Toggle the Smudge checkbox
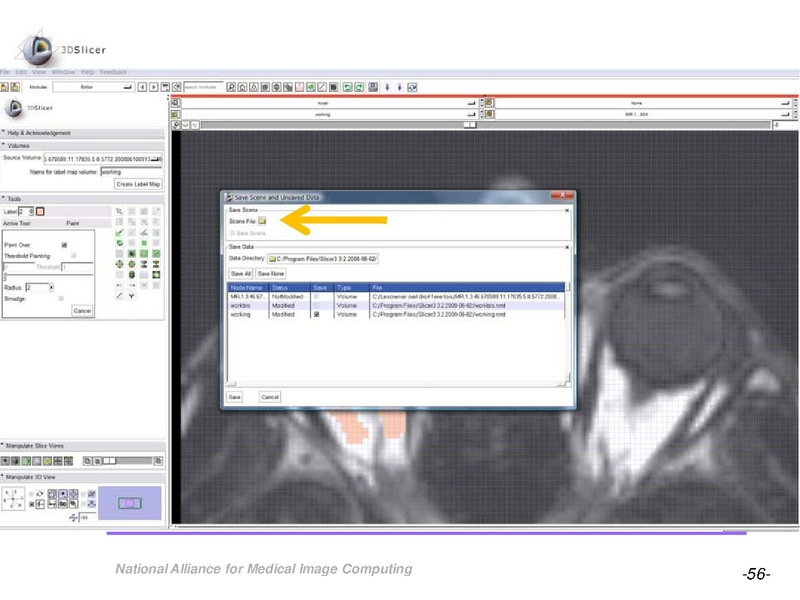Screen dimensions: 800x600 point(61,299)
